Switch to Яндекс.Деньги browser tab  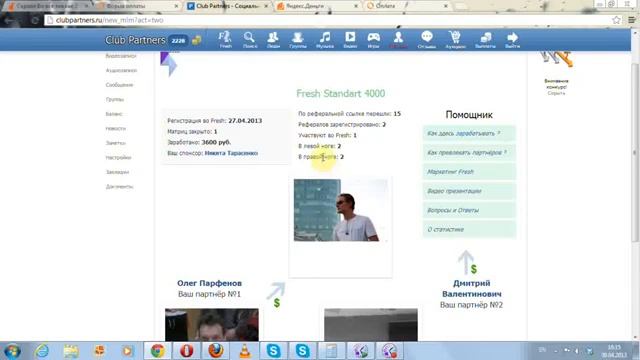316,6
